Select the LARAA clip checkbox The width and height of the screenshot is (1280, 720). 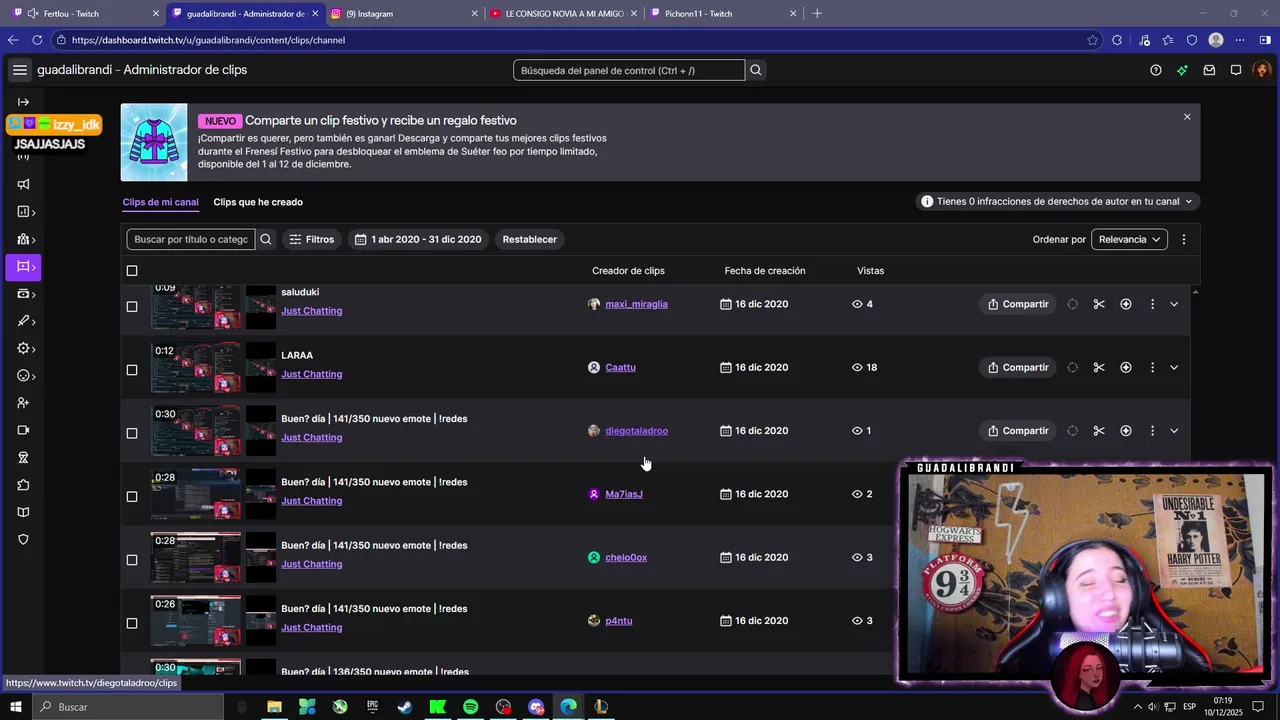(x=132, y=370)
